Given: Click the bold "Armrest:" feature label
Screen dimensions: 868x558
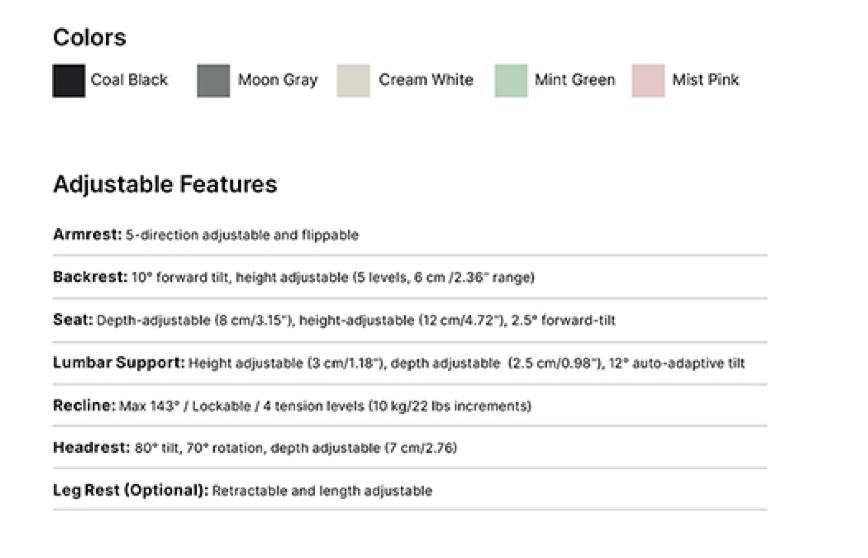Looking at the screenshot, I should click(x=87, y=235).
